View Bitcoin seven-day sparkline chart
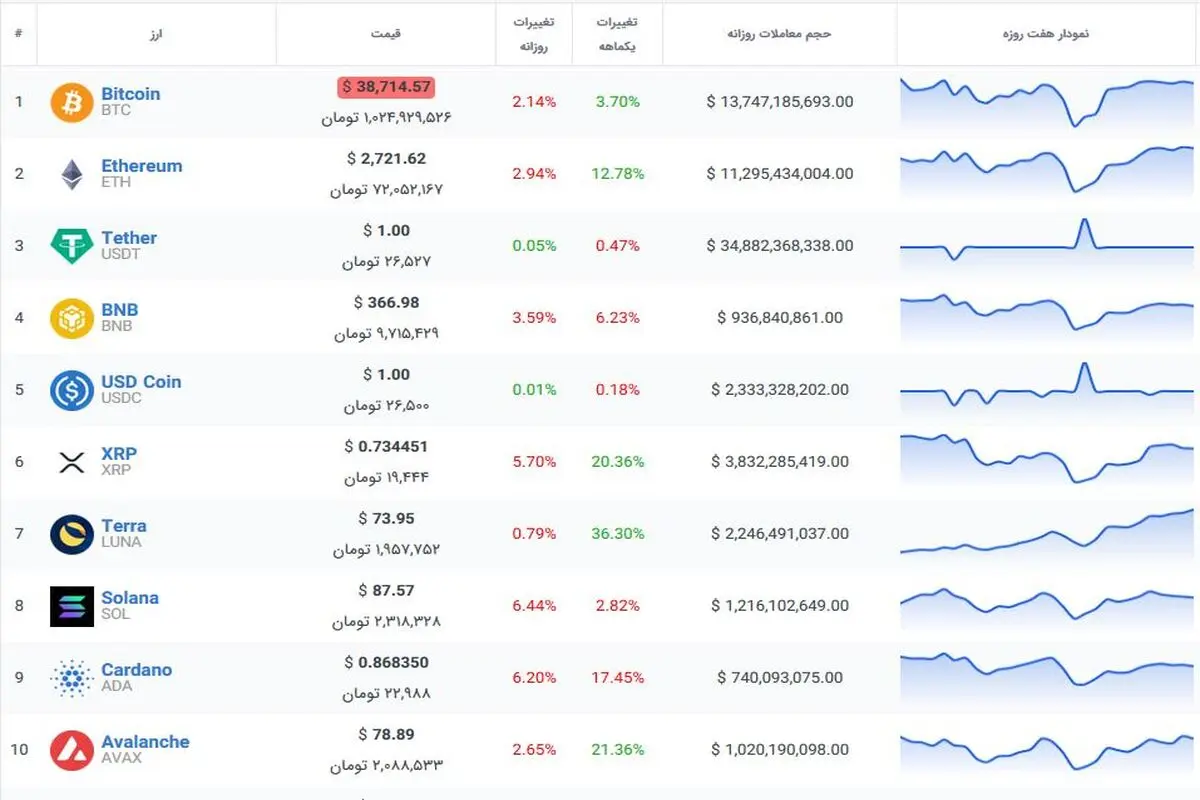Viewport: 1200px width, 800px height. click(x=1047, y=102)
